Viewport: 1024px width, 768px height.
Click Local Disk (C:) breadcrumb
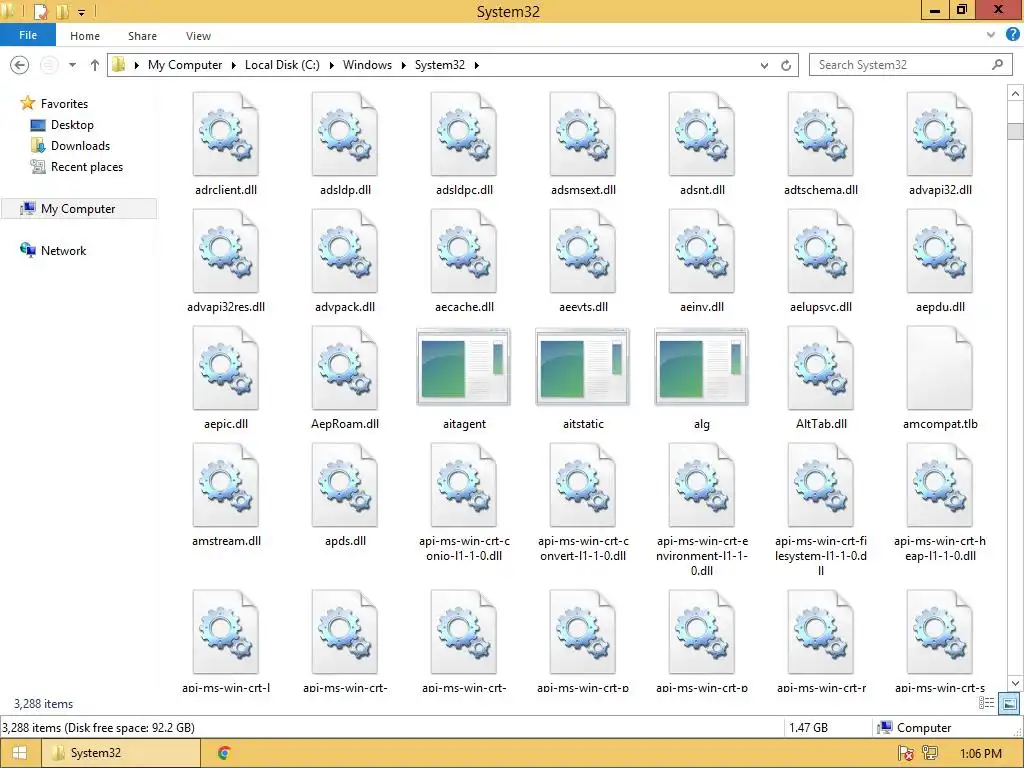282,65
